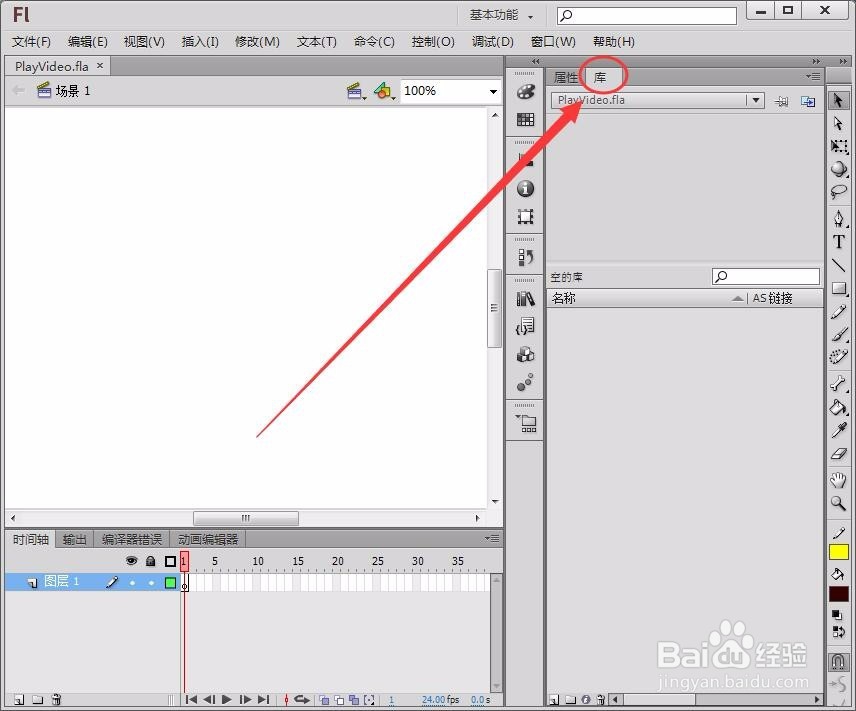This screenshot has width=856, height=711.
Task: Pin current library button
Action: [x=782, y=101]
